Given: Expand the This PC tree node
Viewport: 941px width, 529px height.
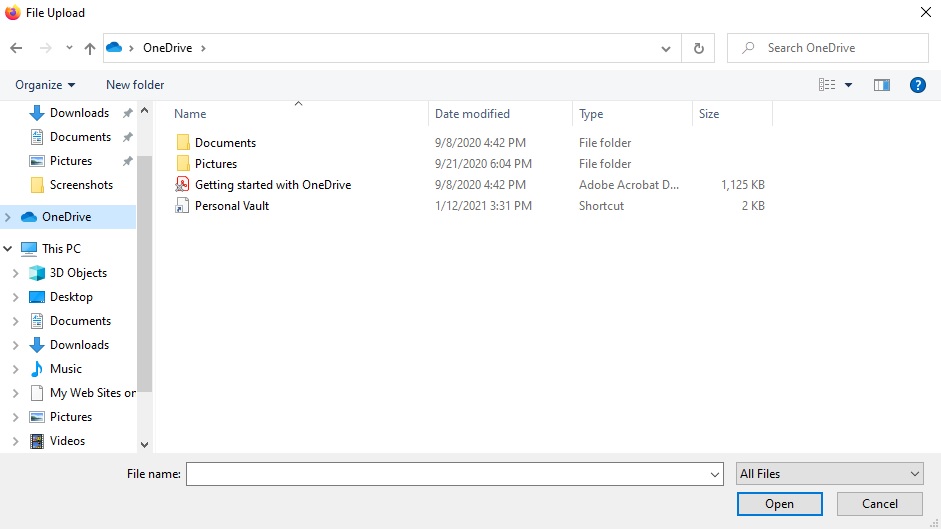Looking at the screenshot, I should click(9, 248).
